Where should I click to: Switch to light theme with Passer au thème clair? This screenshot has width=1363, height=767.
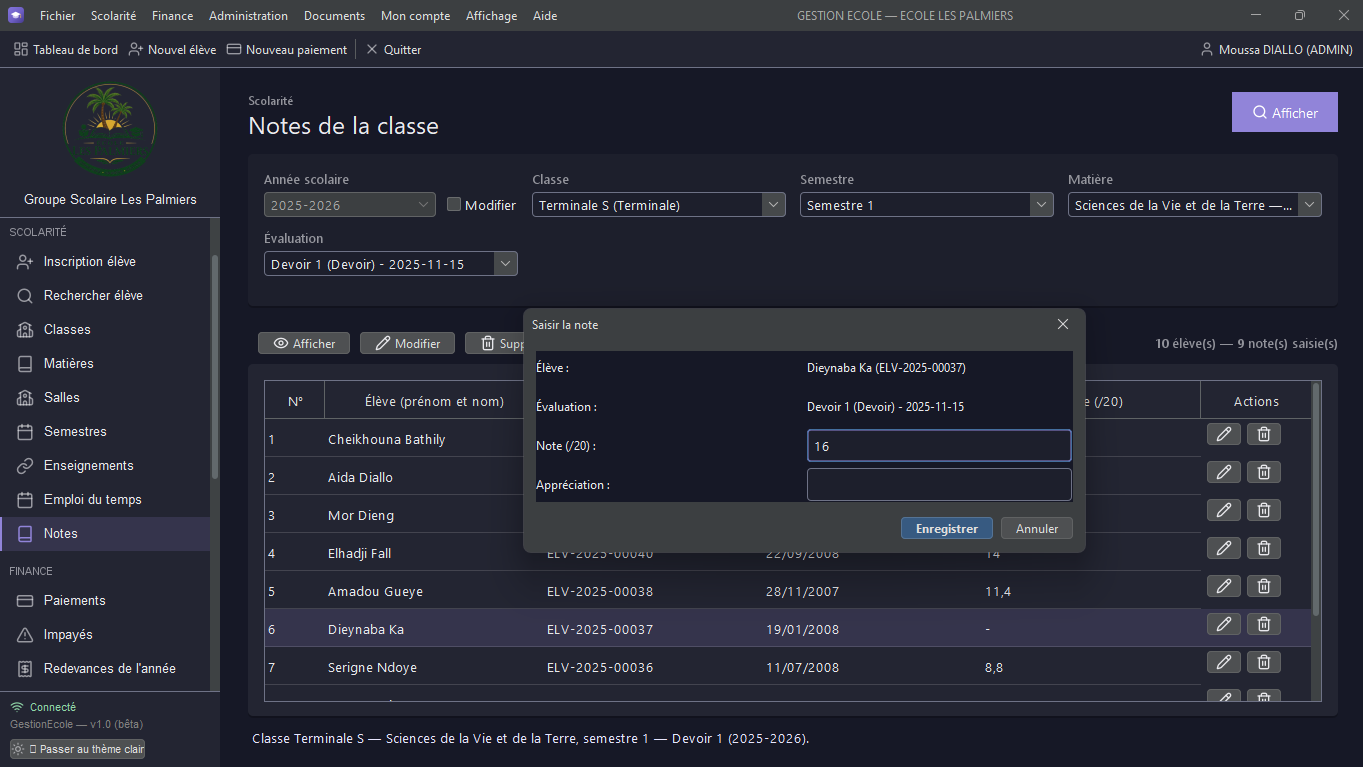pyautogui.click(x=77, y=749)
